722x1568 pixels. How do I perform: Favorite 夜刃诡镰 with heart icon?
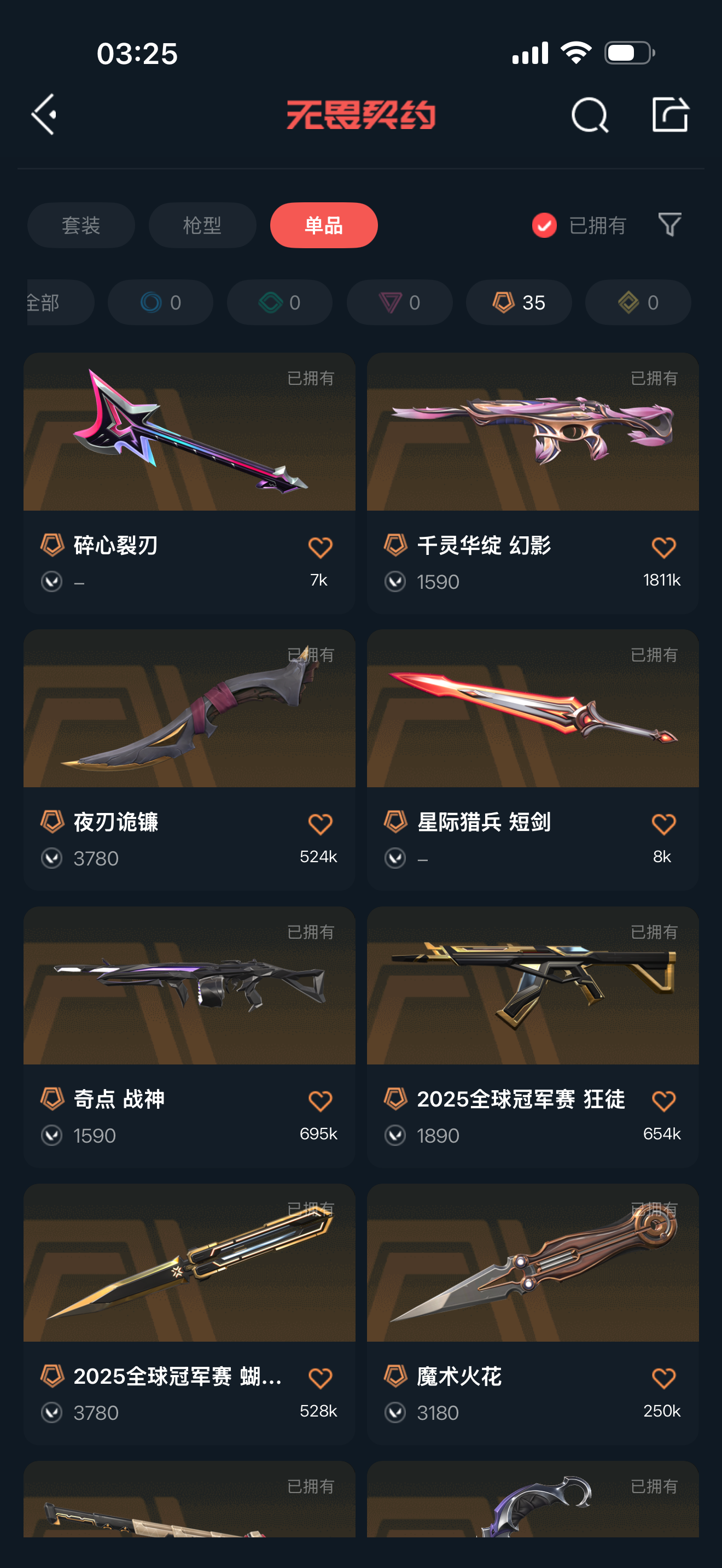320,824
